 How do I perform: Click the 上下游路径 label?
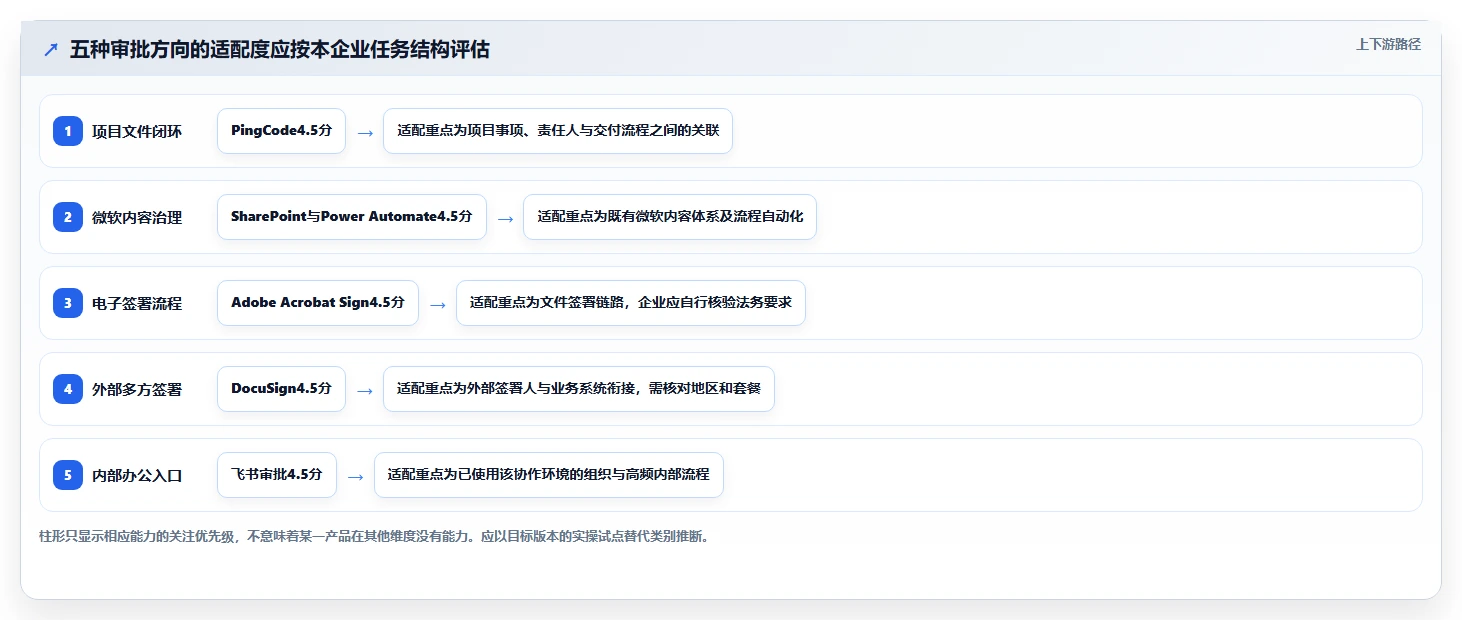tap(1388, 44)
